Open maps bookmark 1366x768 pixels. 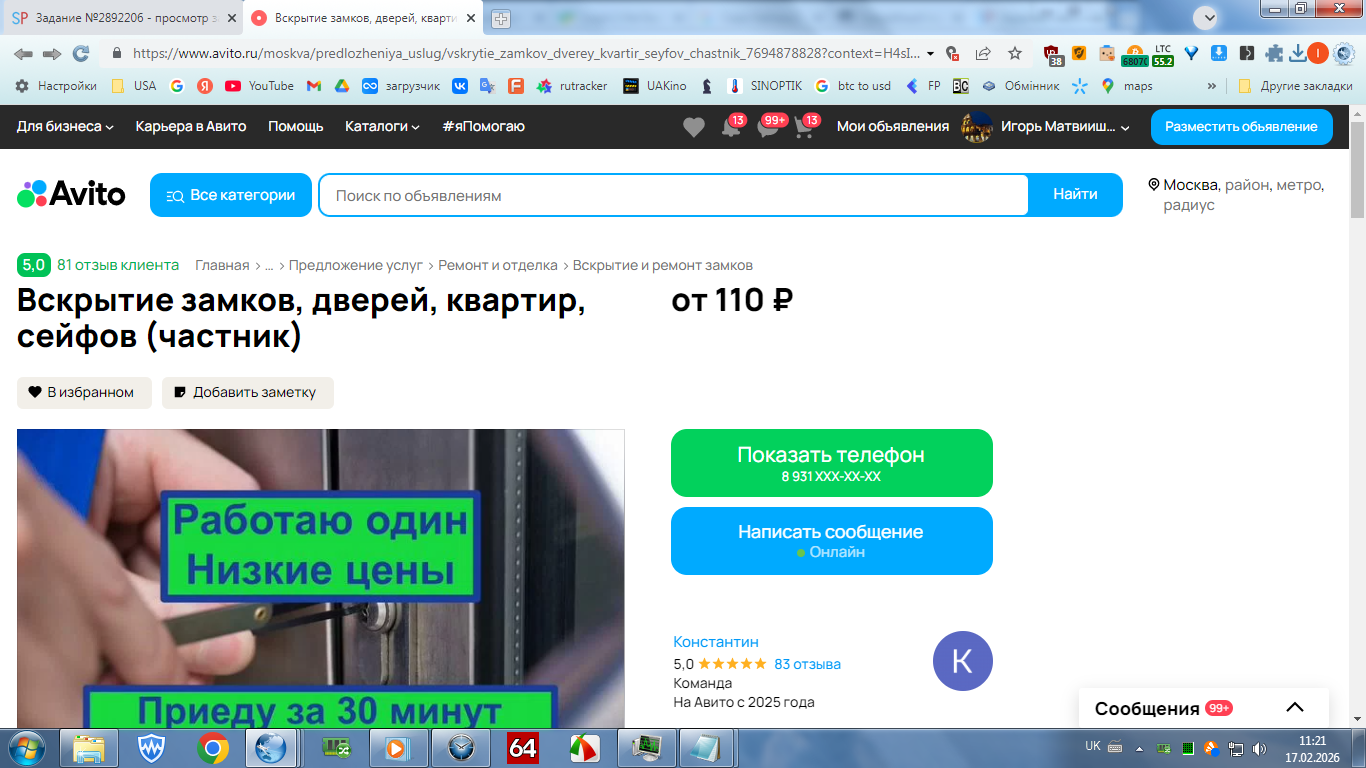coord(1127,86)
